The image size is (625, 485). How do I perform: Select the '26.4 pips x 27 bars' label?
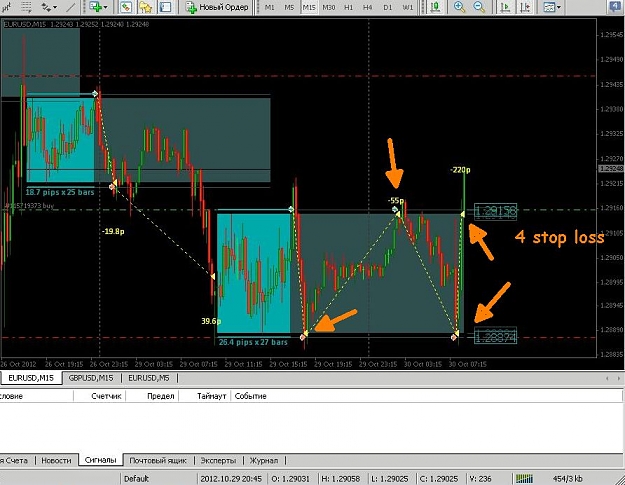tap(253, 342)
